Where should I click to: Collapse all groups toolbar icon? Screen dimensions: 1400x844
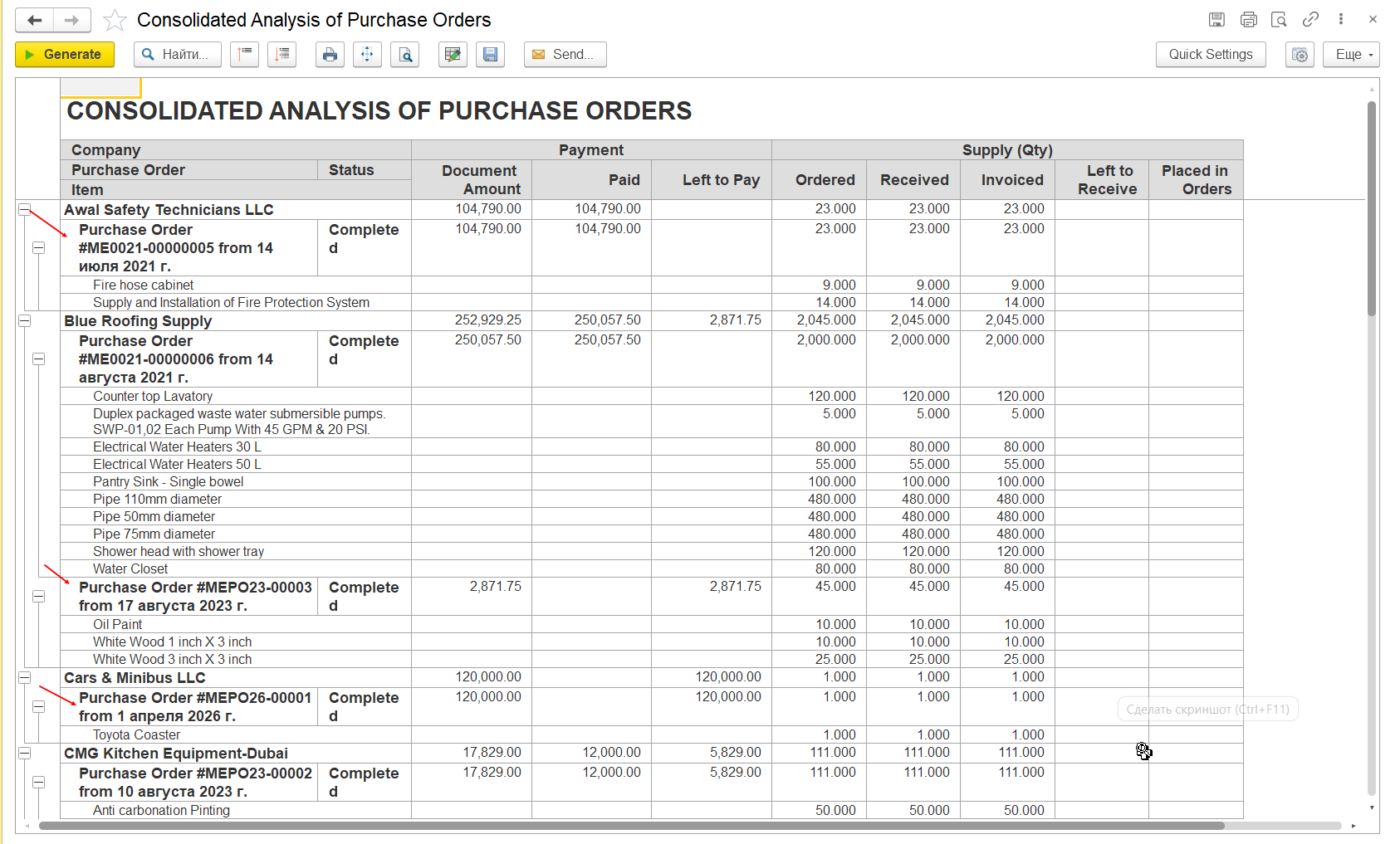tap(244, 55)
